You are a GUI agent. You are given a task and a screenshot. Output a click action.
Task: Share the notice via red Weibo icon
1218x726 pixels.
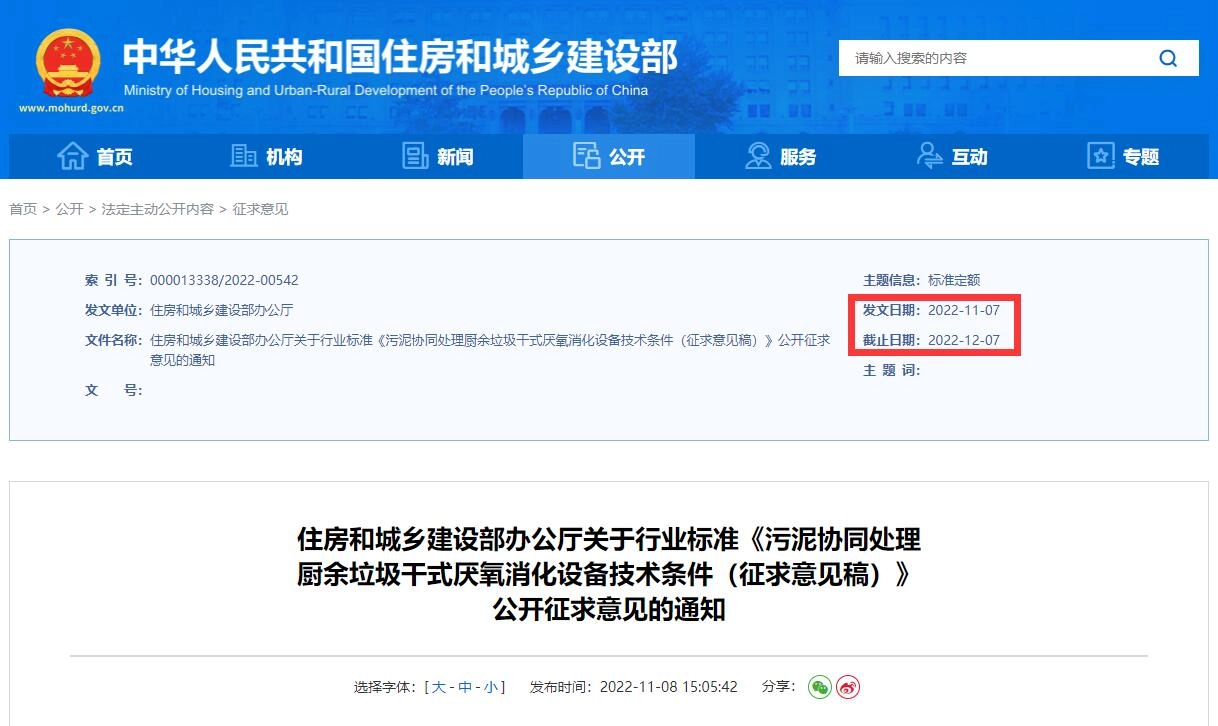(847, 687)
